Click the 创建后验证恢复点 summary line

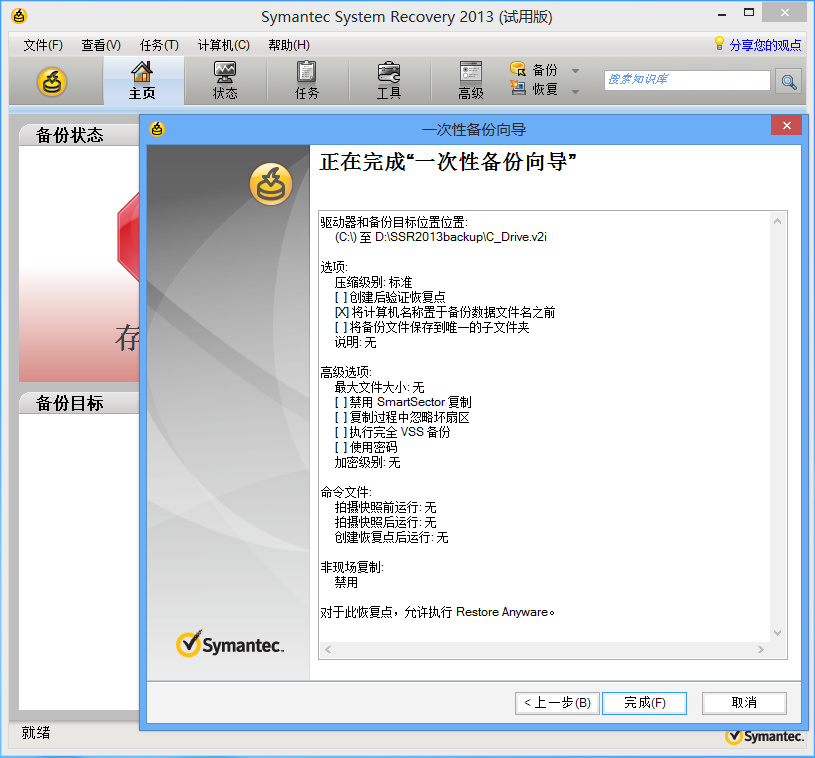390,297
